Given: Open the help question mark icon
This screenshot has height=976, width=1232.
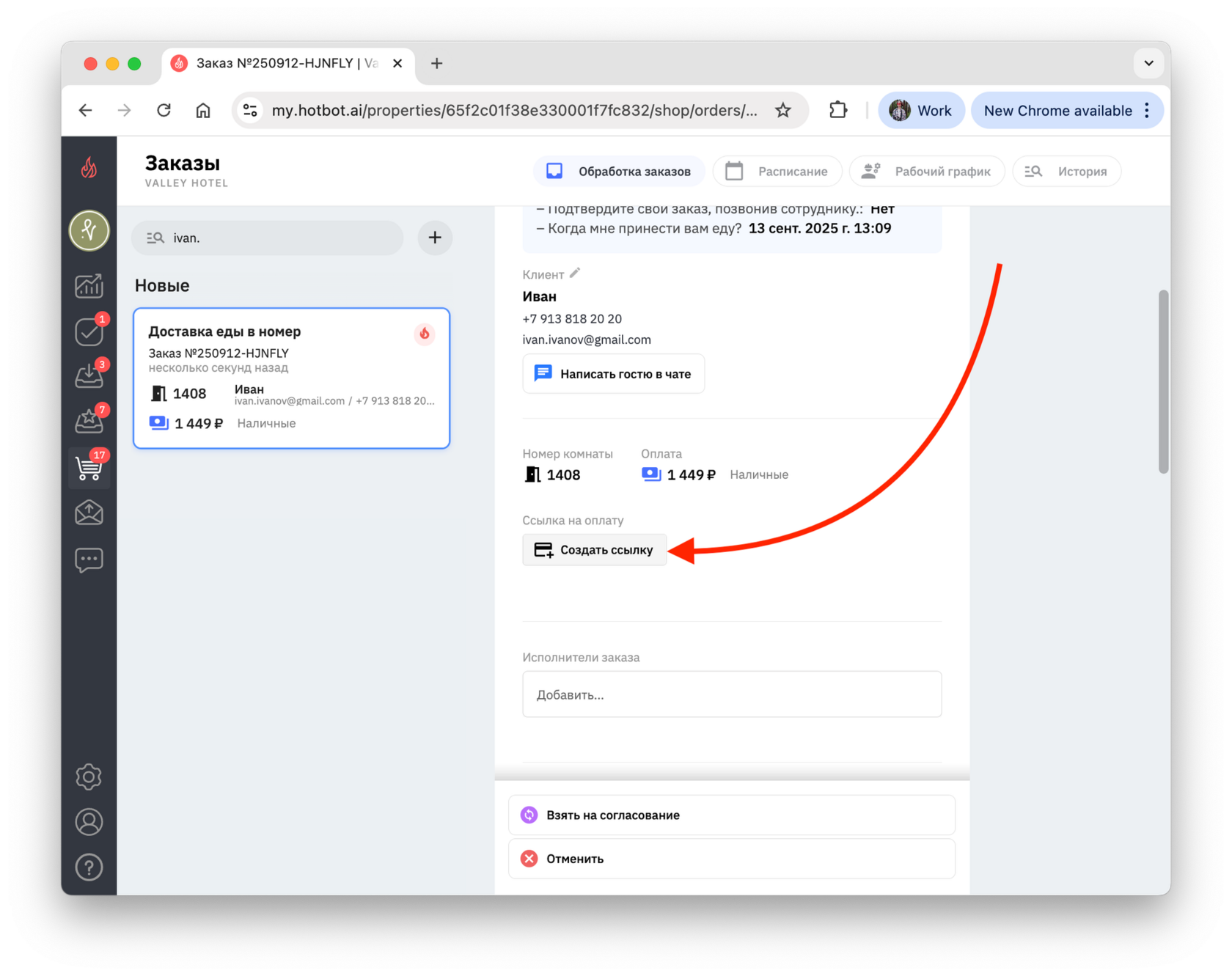Looking at the screenshot, I should [89, 867].
